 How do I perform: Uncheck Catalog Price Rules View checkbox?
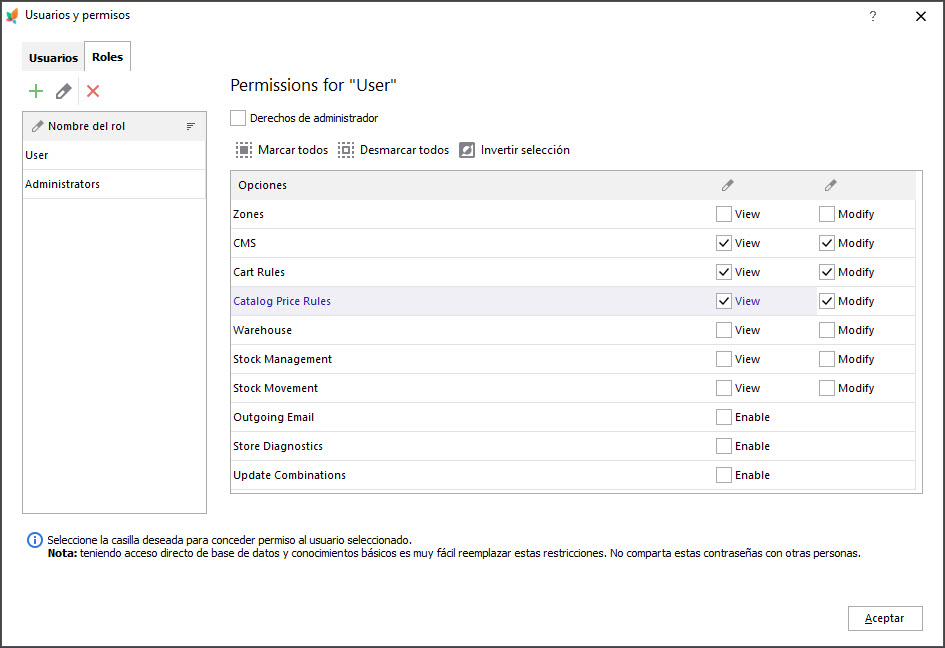coord(724,301)
